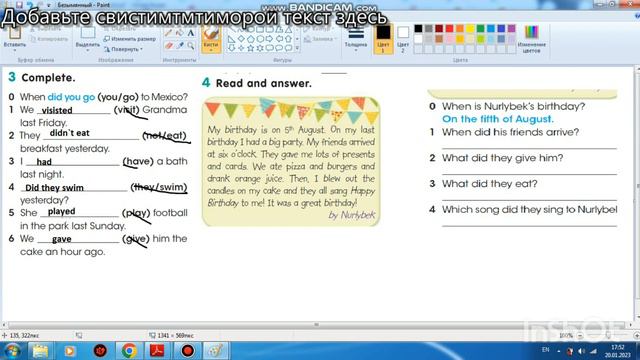640x360 pixels.
Task: Choose the five-point star shape
Action: pos(251,48)
